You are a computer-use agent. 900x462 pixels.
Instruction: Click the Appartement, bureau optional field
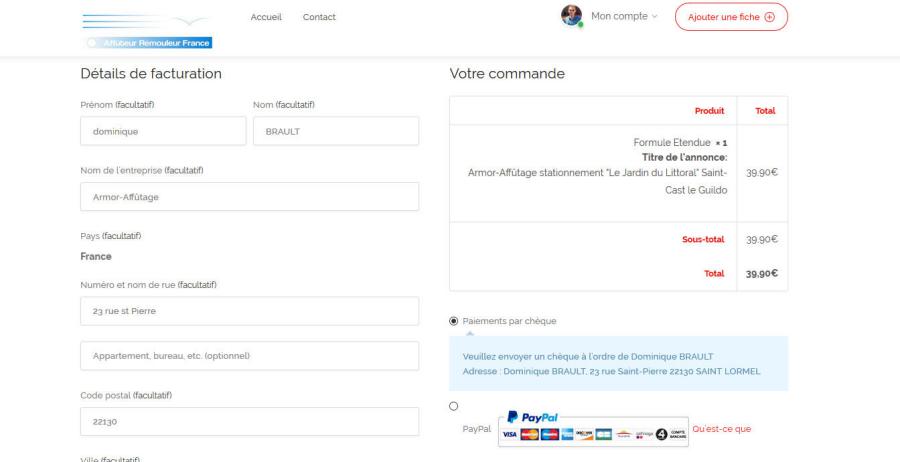pos(249,356)
